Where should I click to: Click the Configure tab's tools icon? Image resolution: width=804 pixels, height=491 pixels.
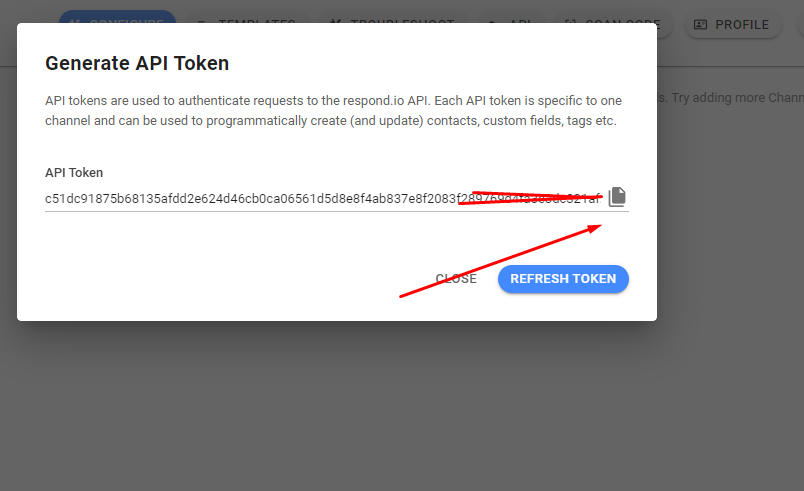click(76, 21)
